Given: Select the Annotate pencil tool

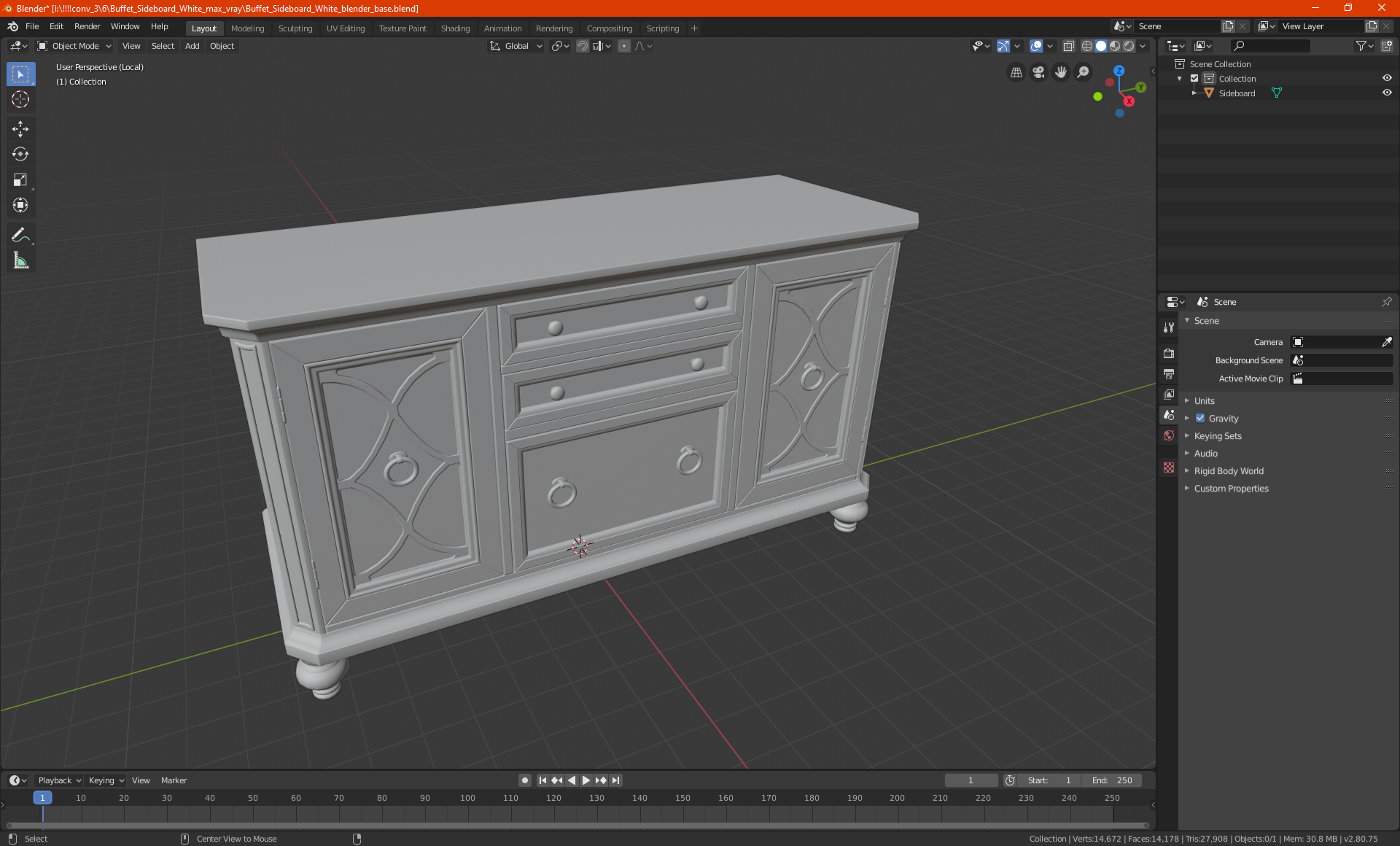Looking at the screenshot, I should tap(20, 235).
